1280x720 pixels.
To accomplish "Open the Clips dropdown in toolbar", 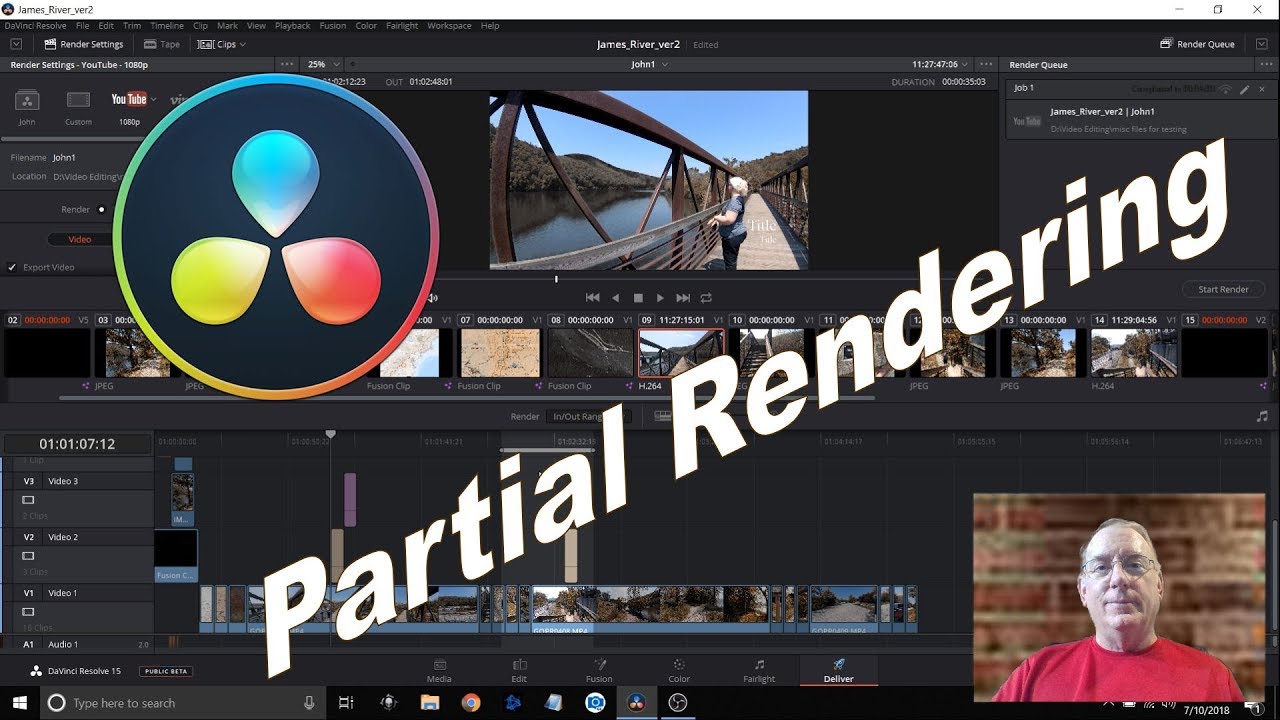I will pos(221,44).
